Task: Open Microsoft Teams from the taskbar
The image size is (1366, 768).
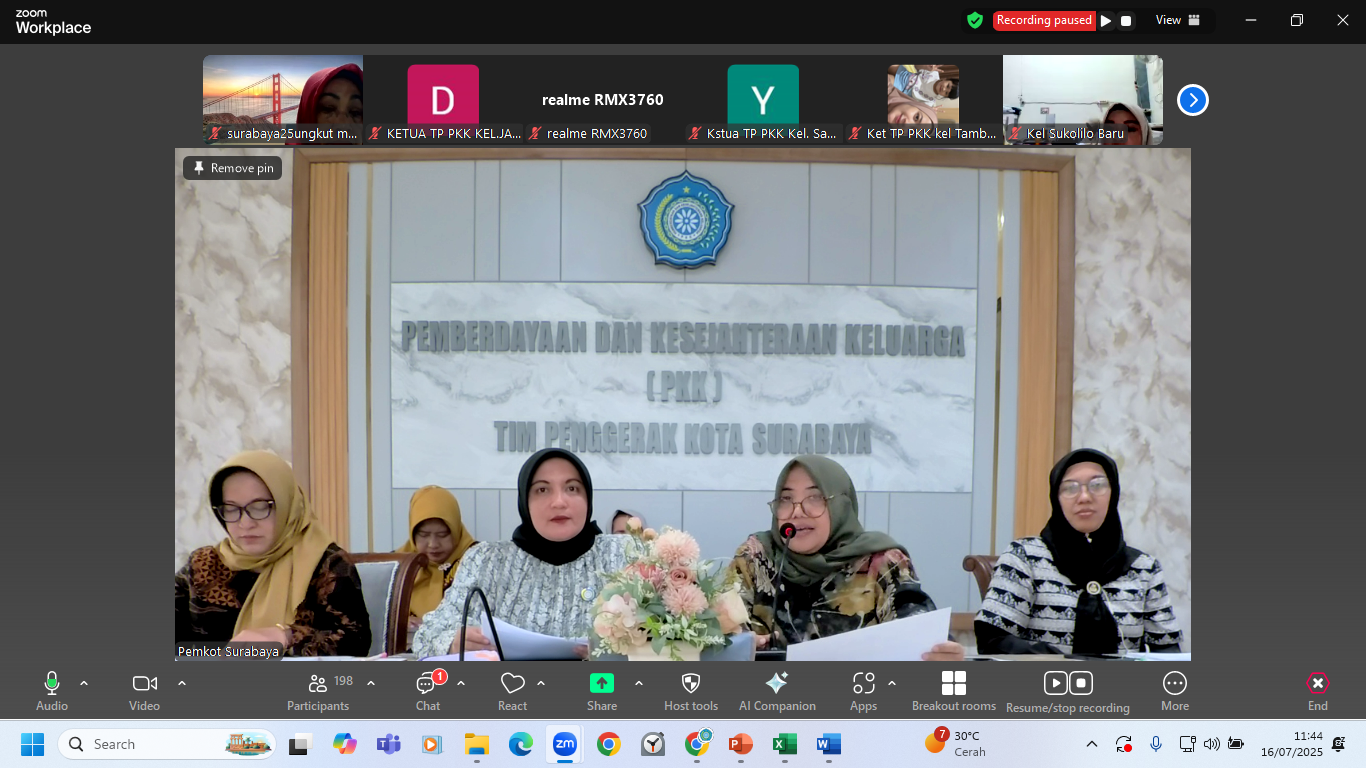Action: 388,744
